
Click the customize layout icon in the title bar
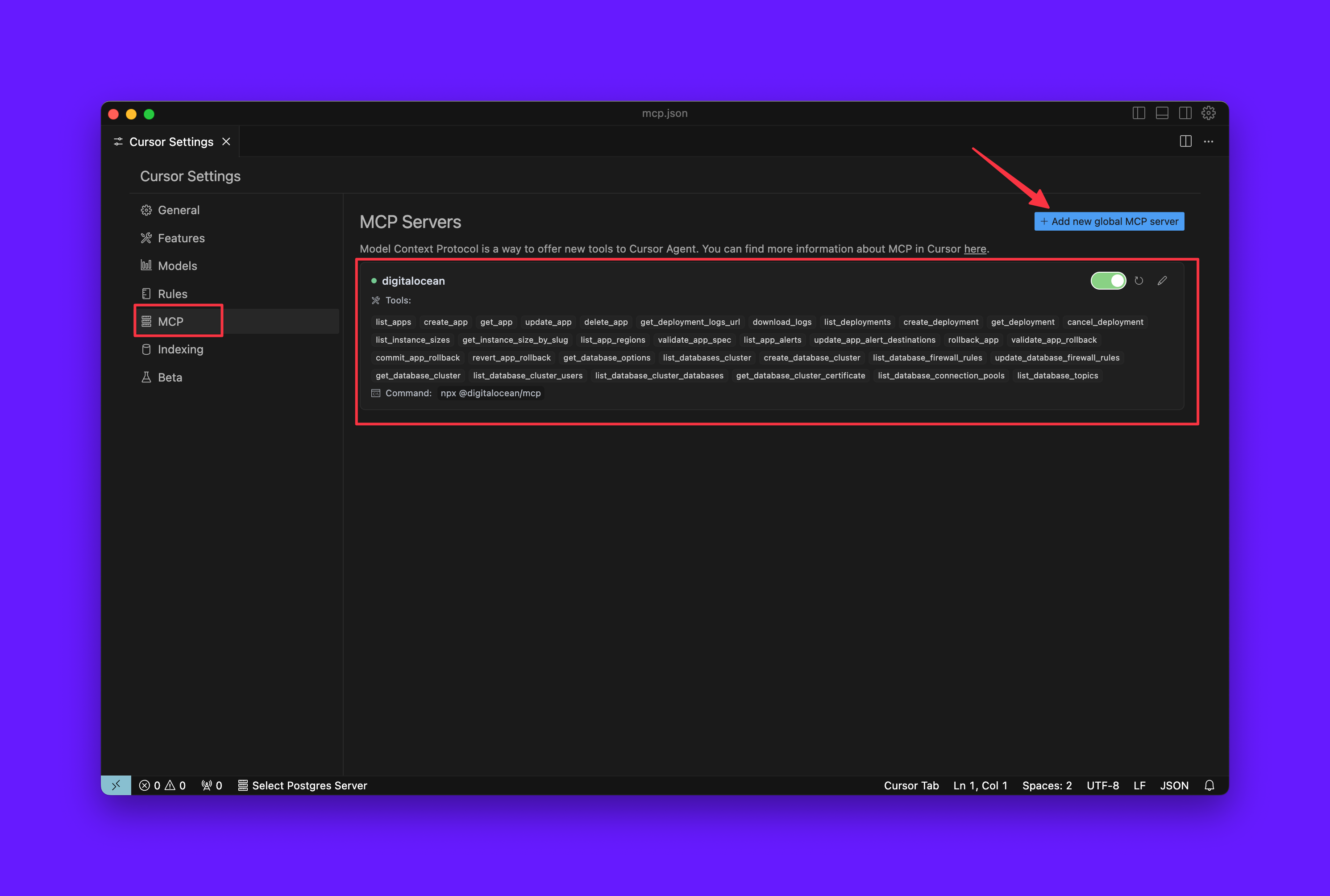tap(1161, 112)
